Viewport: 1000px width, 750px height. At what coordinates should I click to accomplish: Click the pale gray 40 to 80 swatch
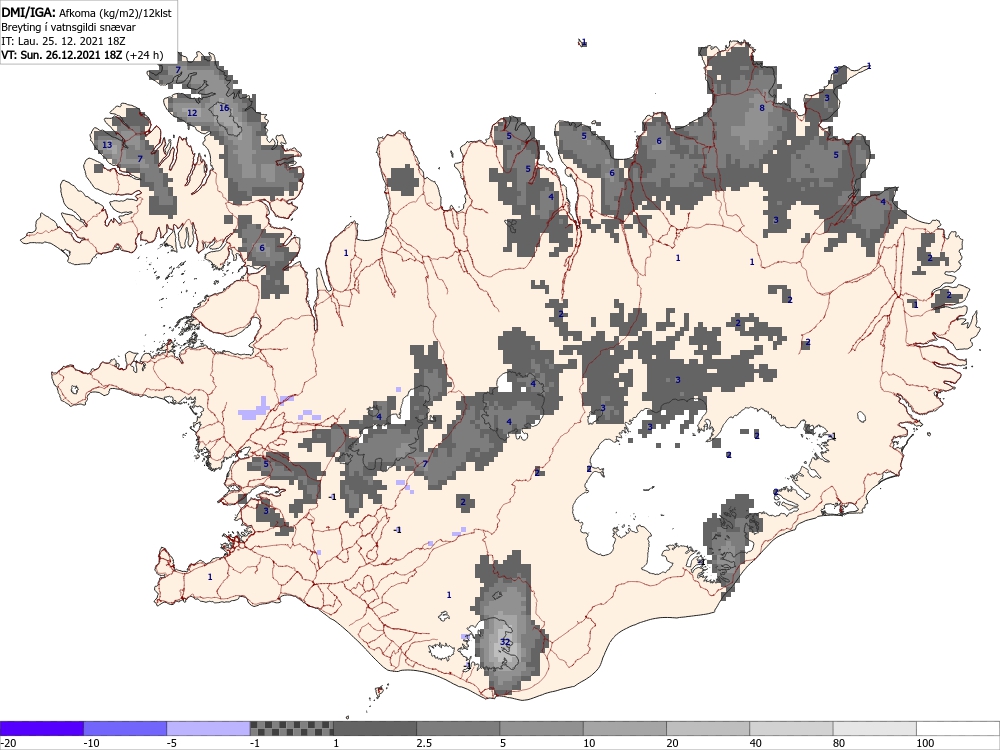click(x=791, y=728)
